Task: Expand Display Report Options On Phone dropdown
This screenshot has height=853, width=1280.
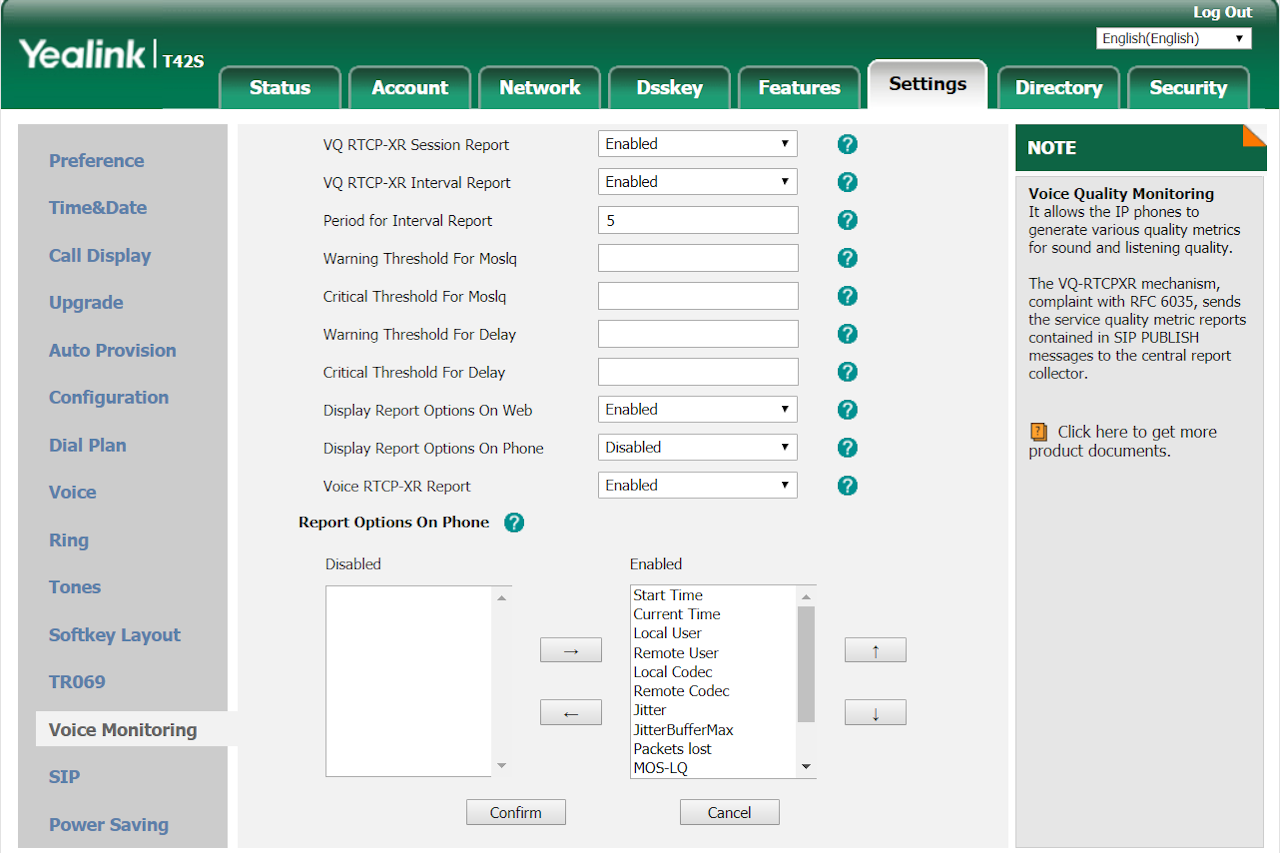Action: [x=697, y=448]
